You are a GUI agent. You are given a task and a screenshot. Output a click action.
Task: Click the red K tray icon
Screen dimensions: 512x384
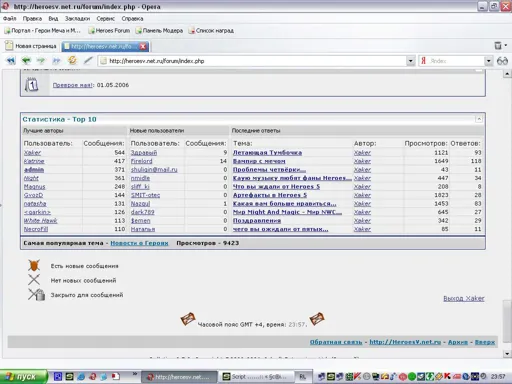[x=447, y=376]
